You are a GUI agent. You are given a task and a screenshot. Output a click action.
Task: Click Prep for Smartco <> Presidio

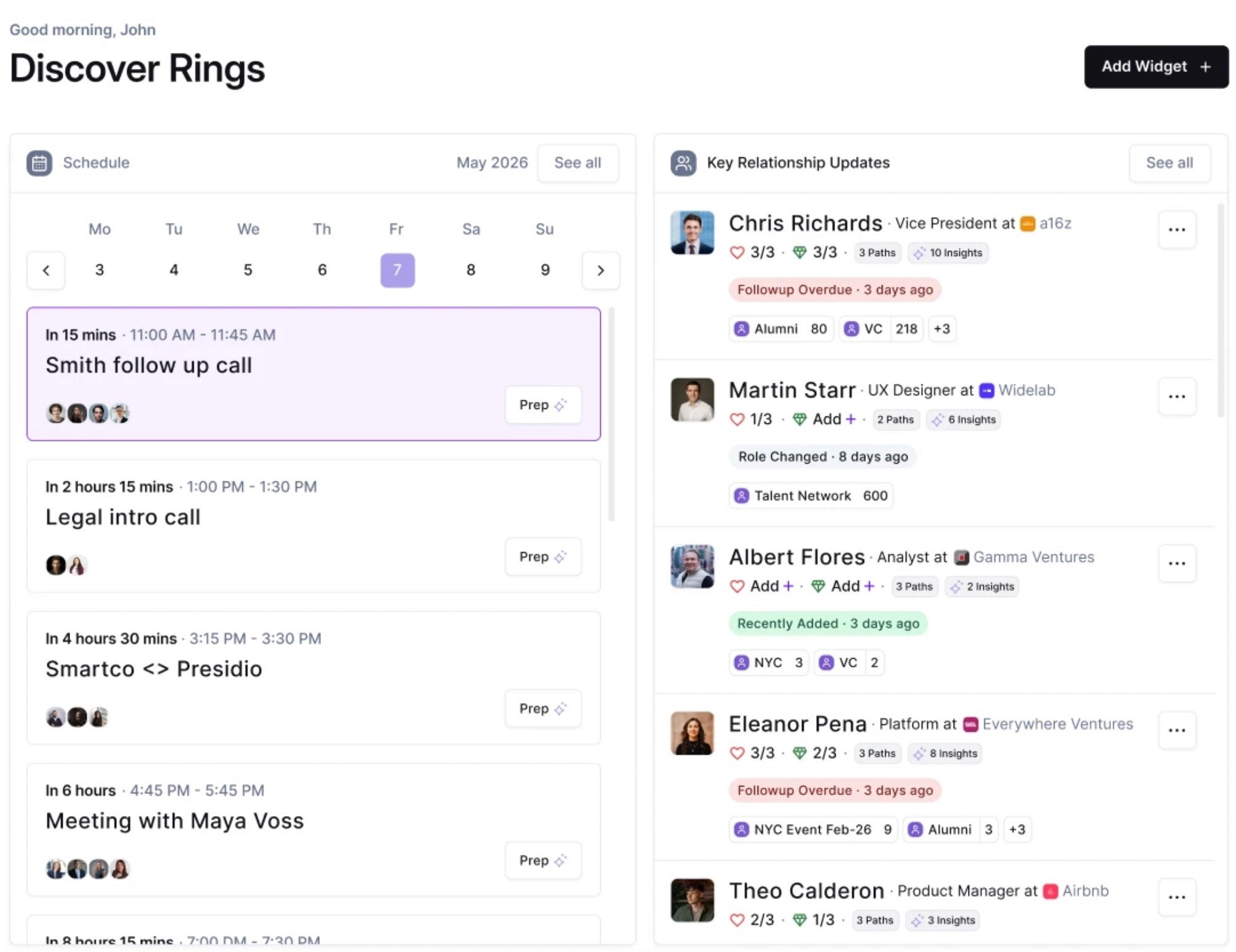tap(543, 708)
